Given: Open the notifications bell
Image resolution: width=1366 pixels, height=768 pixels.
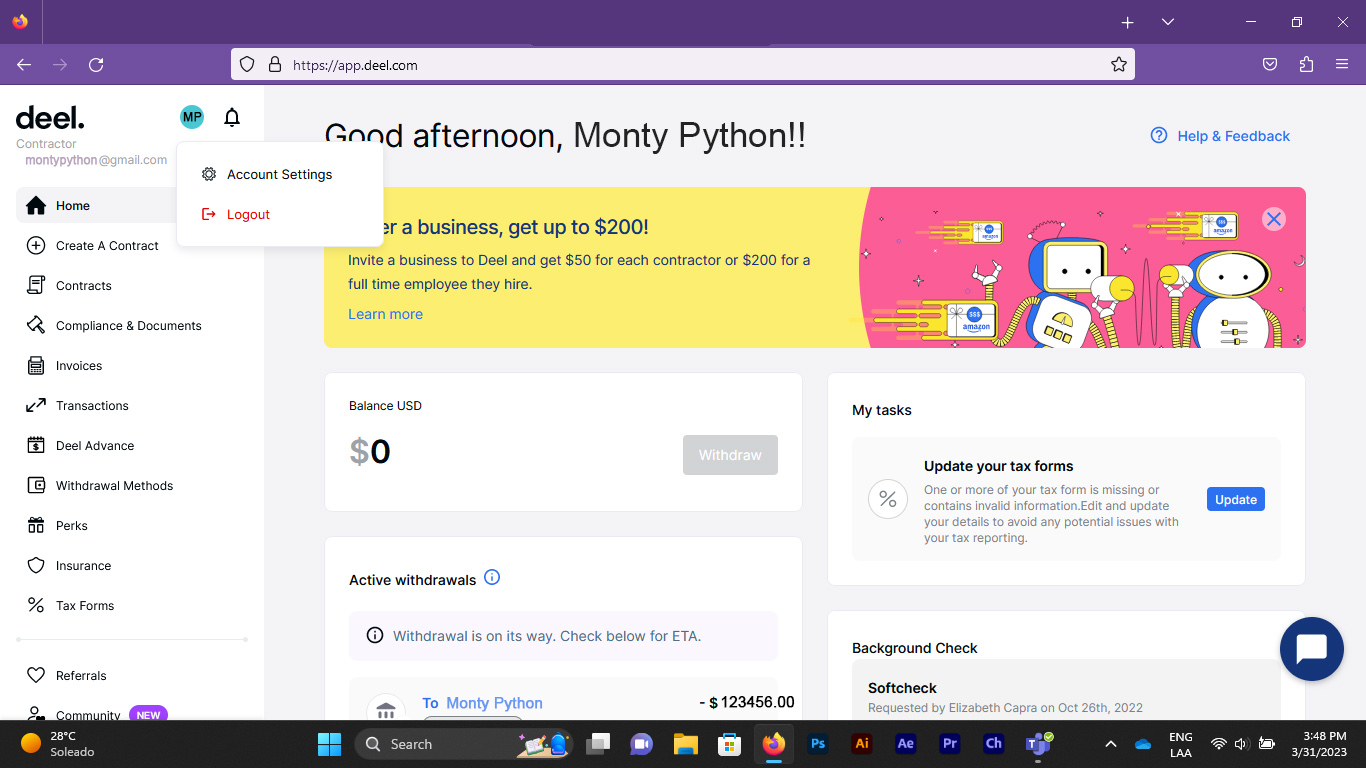Looking at the screenshot, I should point(232,118).
